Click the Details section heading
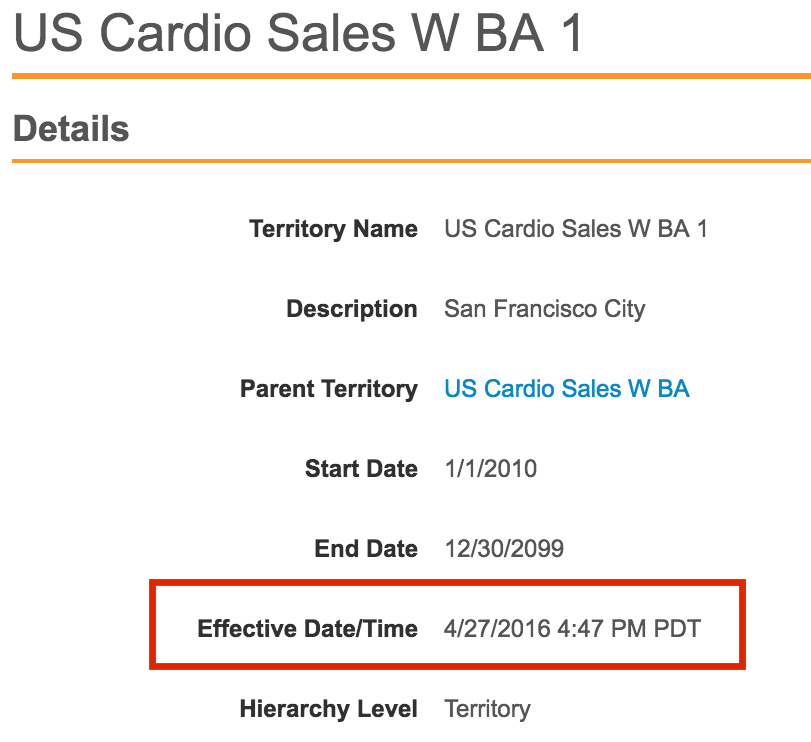The width and height of the screenshot is (811, 742). tap(71, 129)
